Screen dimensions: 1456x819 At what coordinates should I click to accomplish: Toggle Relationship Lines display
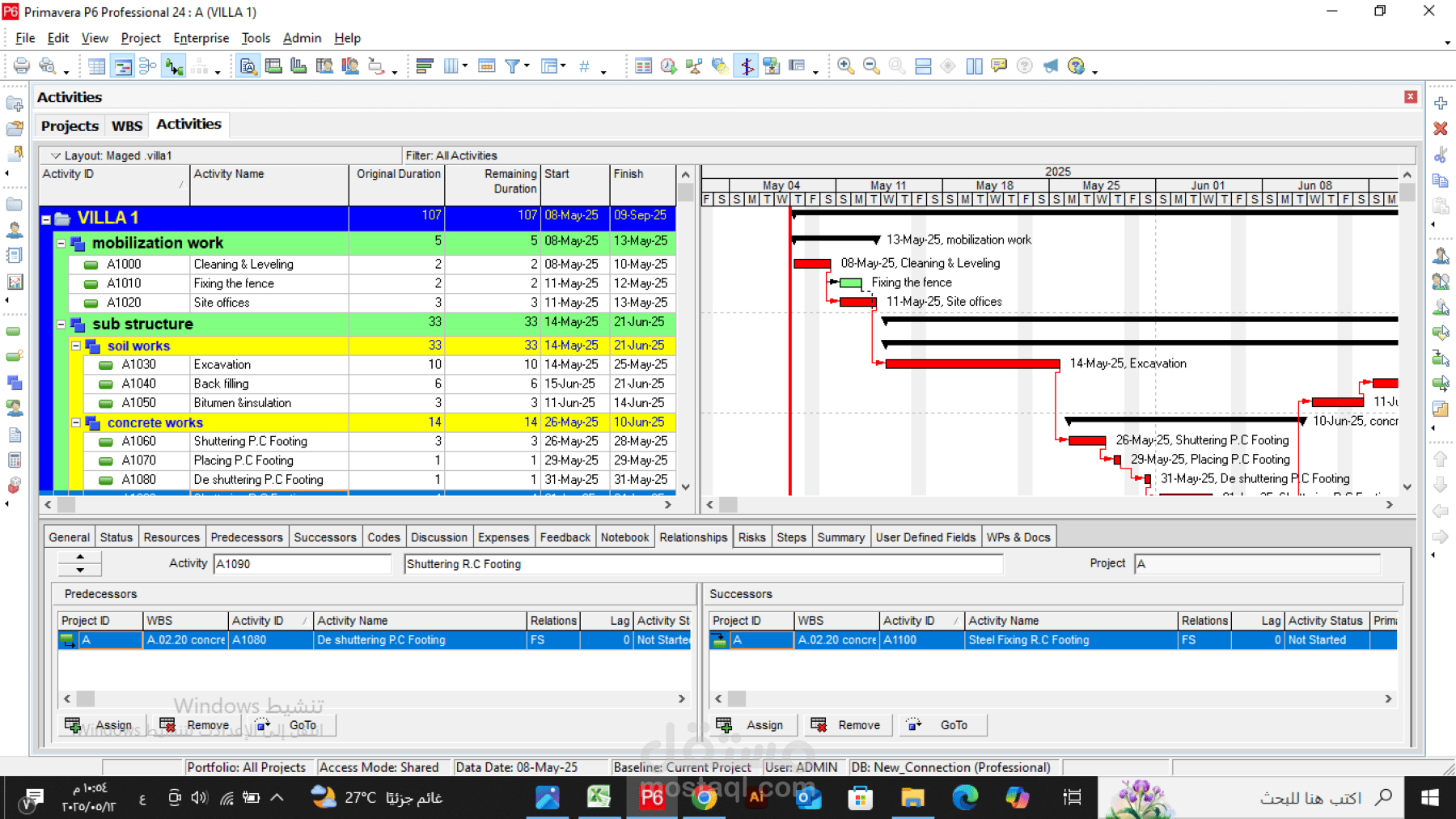(x=174, y=66)
